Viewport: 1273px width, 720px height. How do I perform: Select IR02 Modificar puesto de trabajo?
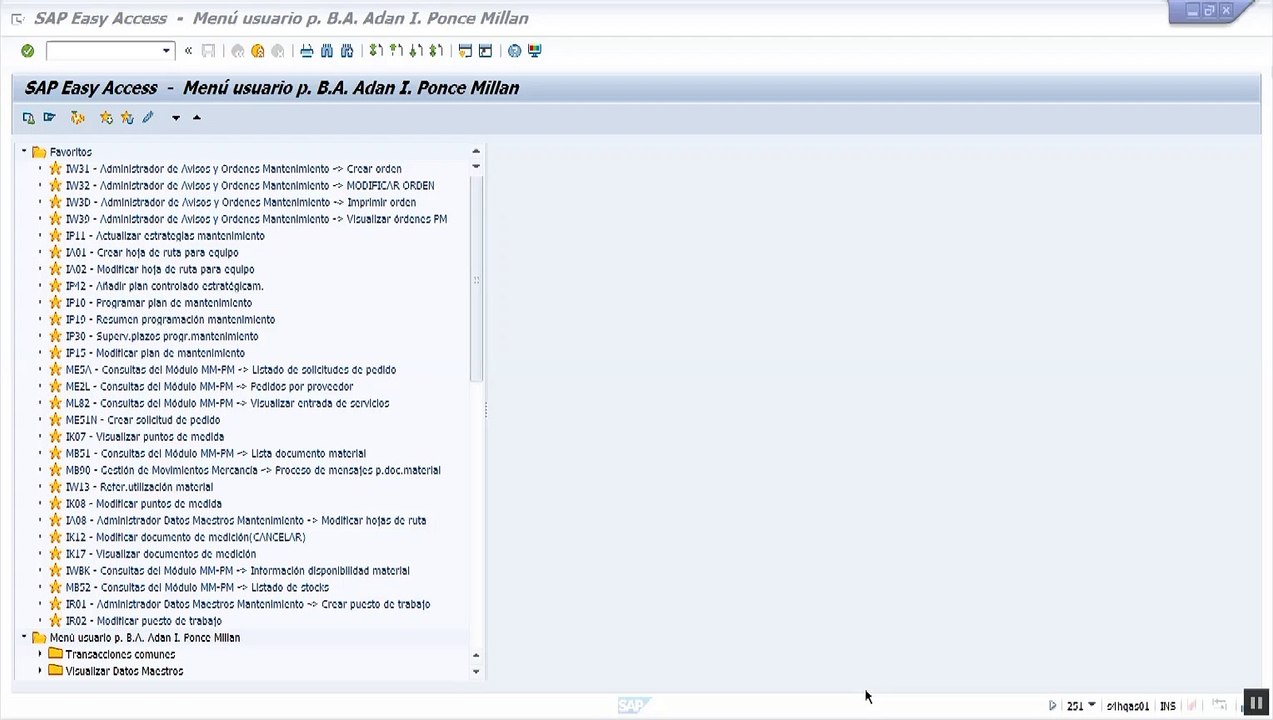point(143,621)
